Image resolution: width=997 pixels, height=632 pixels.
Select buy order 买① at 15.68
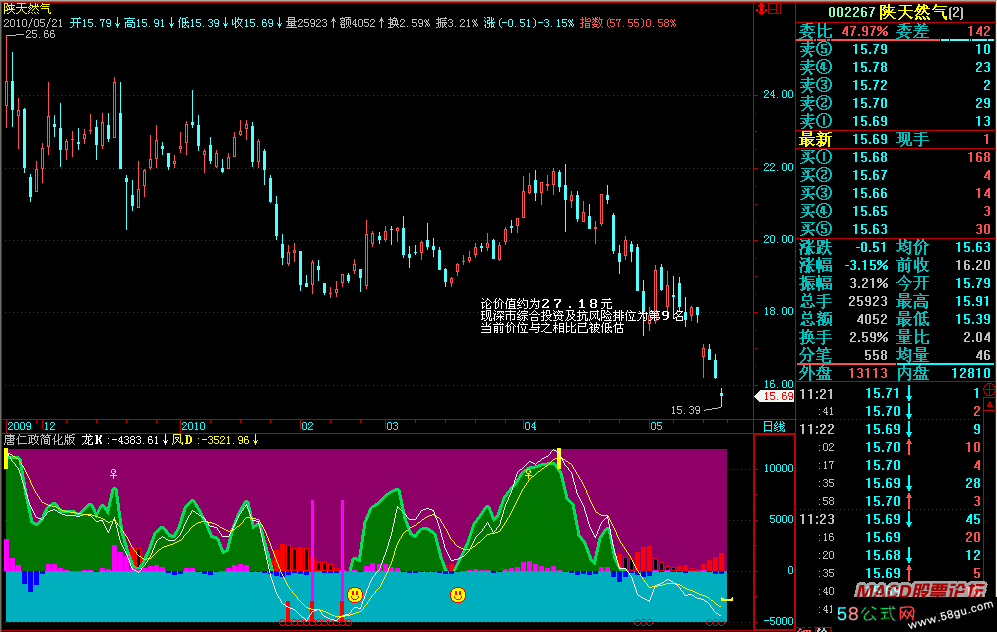coord(895,157)
